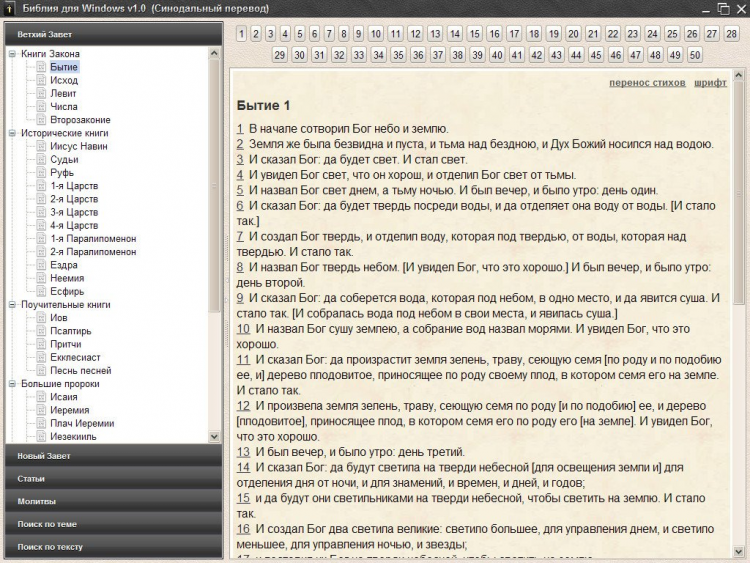Select Иезекииль book
Screen dimensions: 750x563
click(x=73, y=436)
